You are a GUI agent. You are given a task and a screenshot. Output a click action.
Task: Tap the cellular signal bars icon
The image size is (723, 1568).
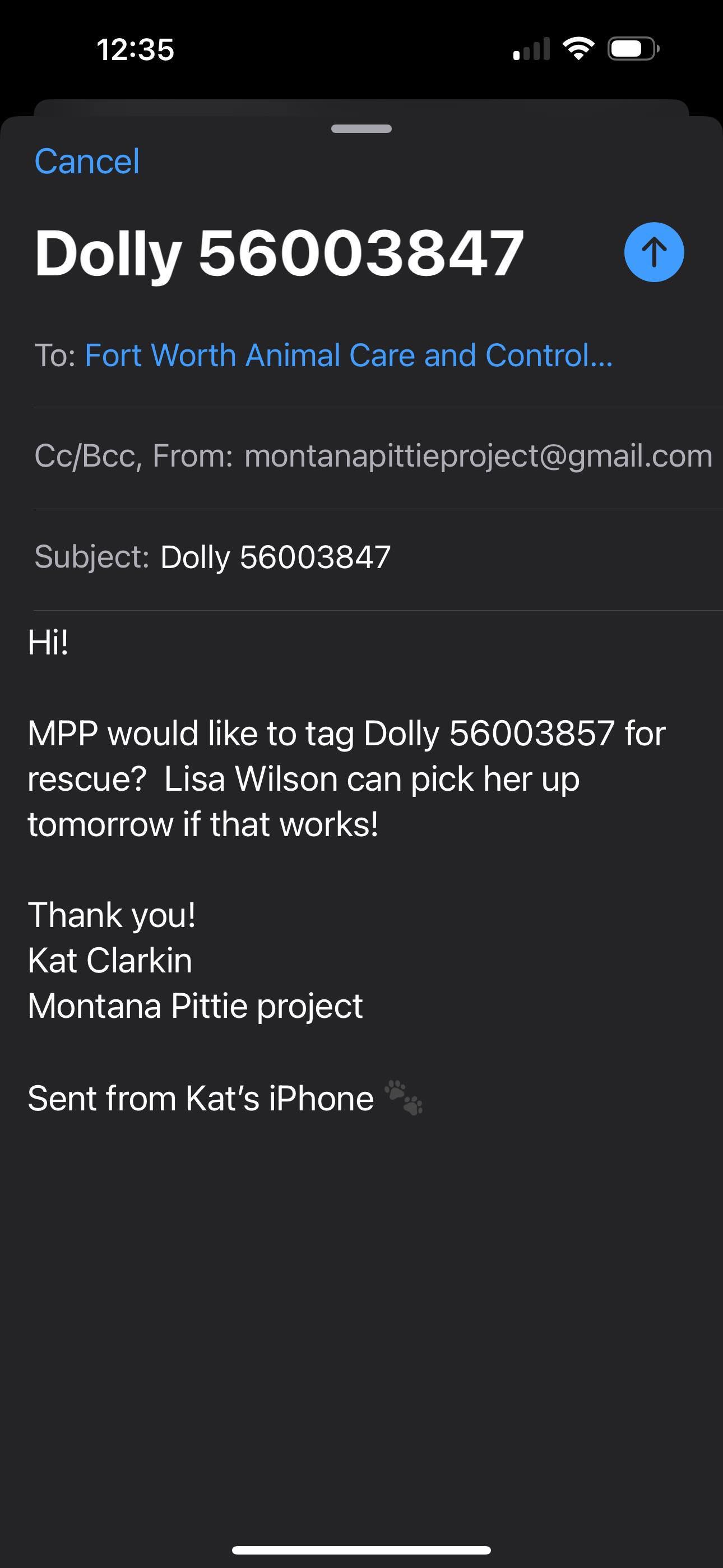[x=531, y=49]
